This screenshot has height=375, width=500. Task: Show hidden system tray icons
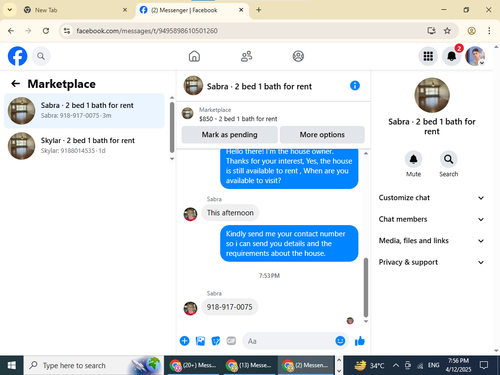[x=396, y=365]
